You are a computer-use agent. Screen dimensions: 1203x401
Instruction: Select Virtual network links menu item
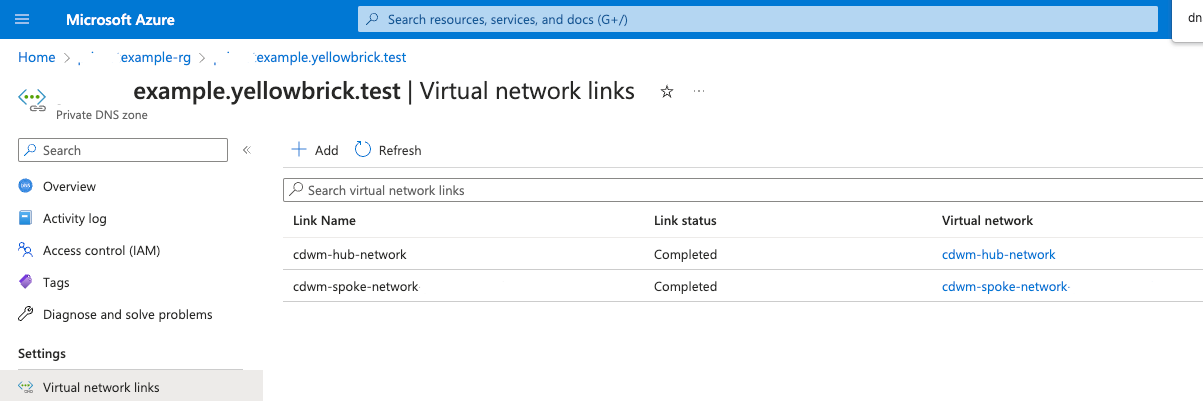coord(131,387)
